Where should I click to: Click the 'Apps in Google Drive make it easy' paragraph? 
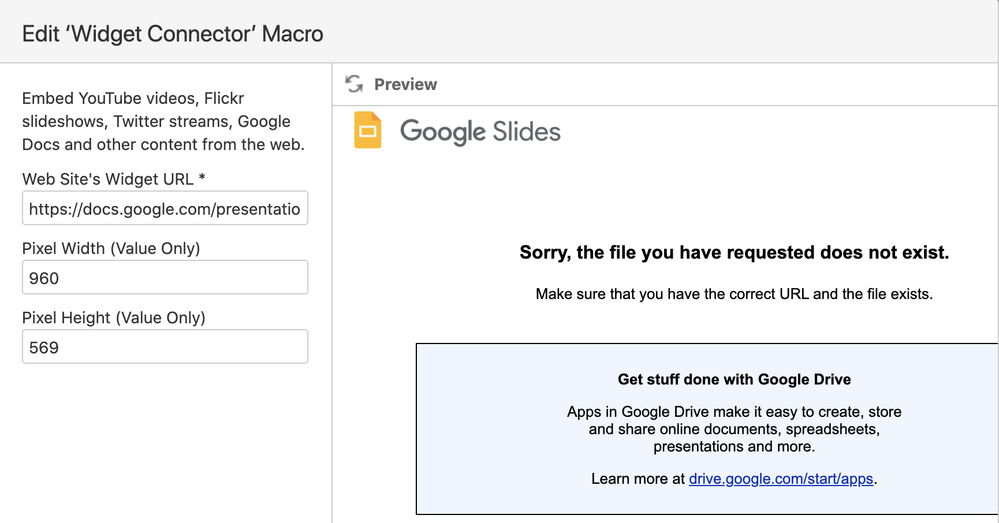pos(734,429)
